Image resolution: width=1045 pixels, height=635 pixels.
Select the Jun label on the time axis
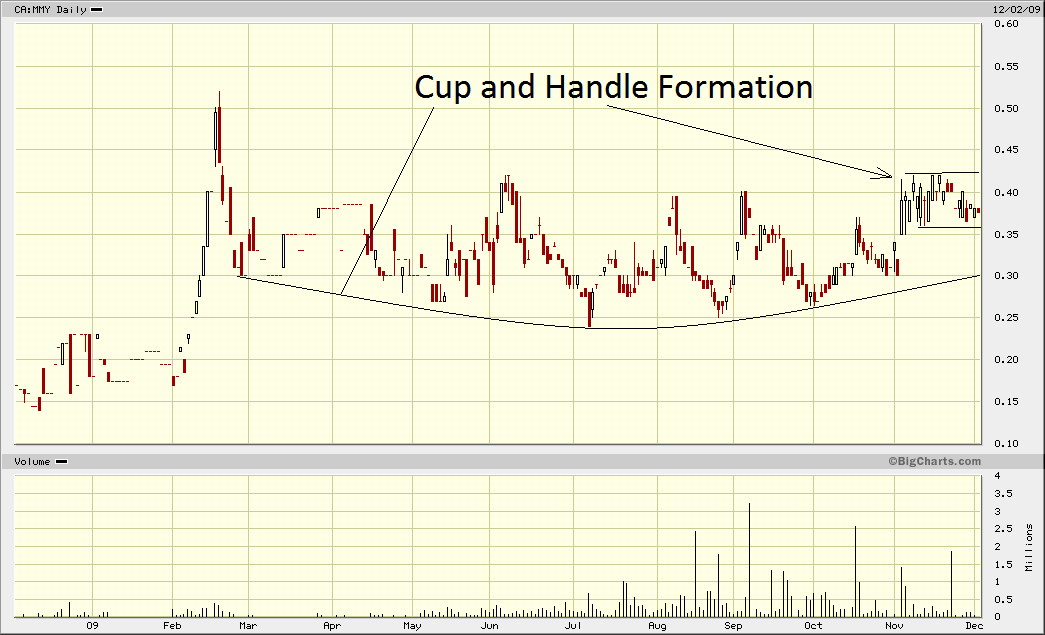pyautogui.click(x=490, y=626)
